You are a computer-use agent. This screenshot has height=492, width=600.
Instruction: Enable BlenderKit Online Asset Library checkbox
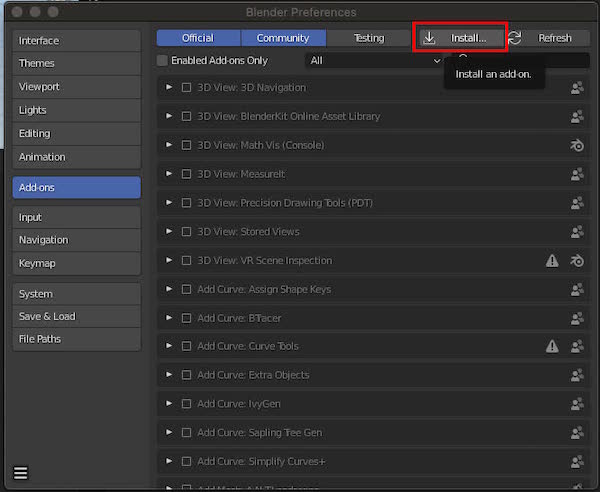coord(186,116)
